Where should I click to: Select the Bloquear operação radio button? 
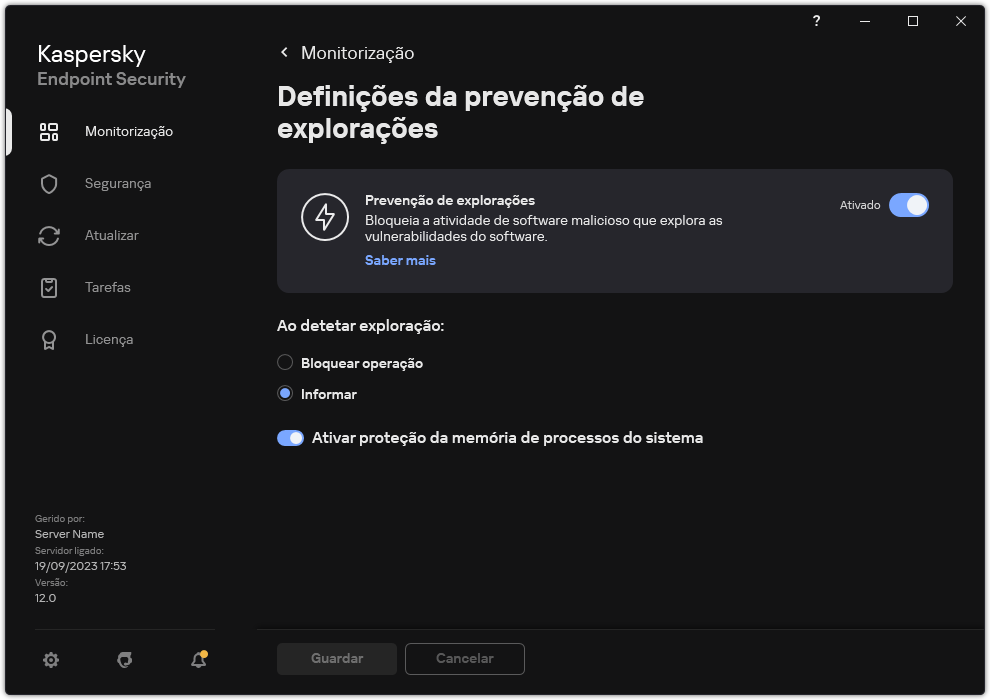point(285,362)
